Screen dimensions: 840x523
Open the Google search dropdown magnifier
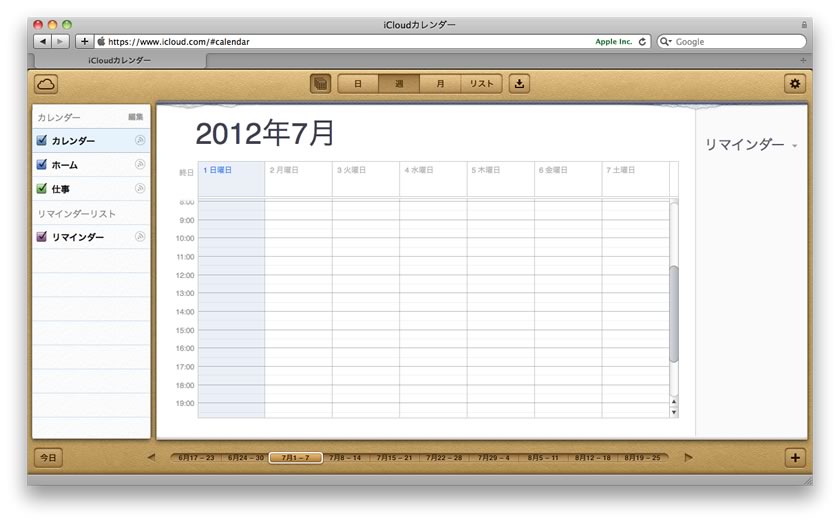tap(666, 41)
